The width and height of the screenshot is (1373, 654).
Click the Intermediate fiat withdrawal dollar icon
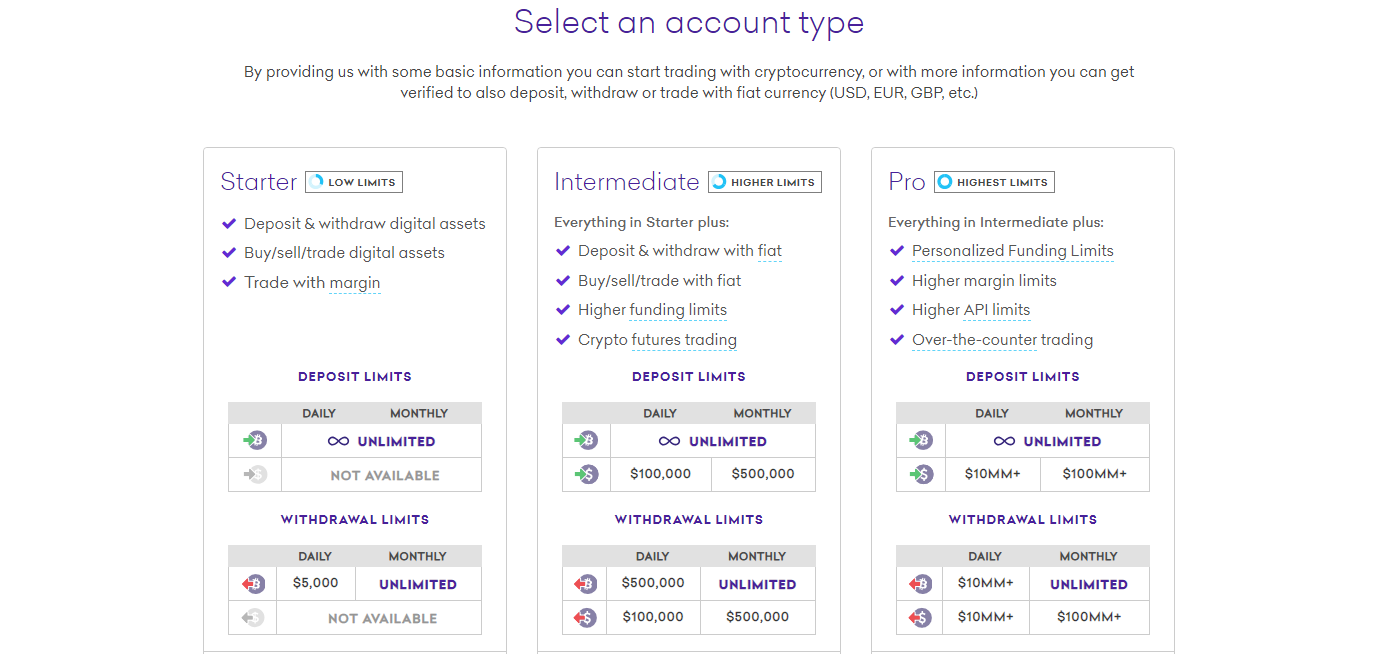586,618
